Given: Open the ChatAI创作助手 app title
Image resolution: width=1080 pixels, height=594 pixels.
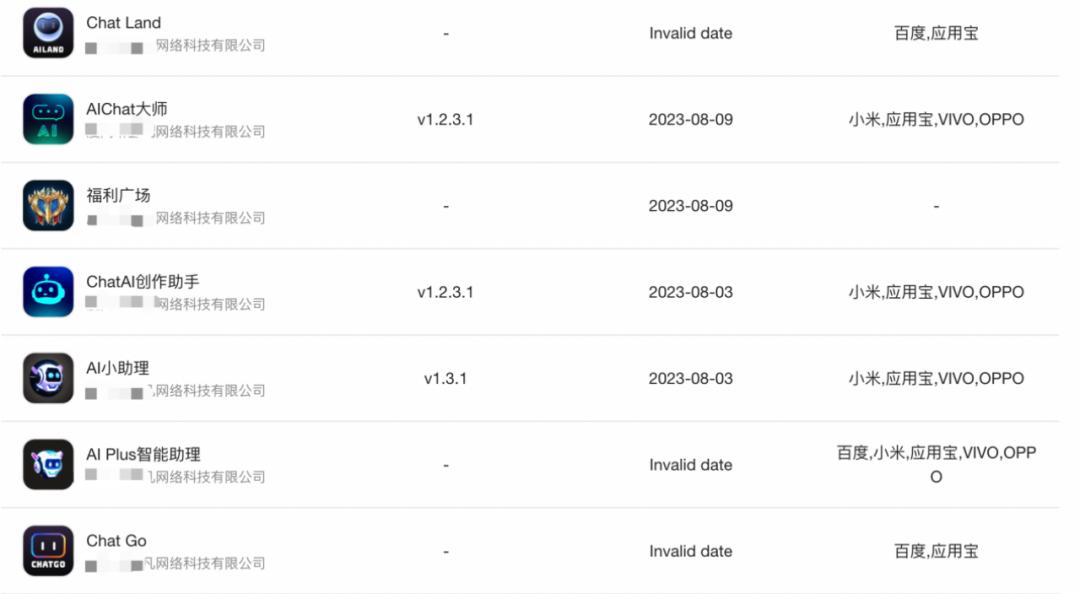Looking at the screenshot, I should coord(142,282).
